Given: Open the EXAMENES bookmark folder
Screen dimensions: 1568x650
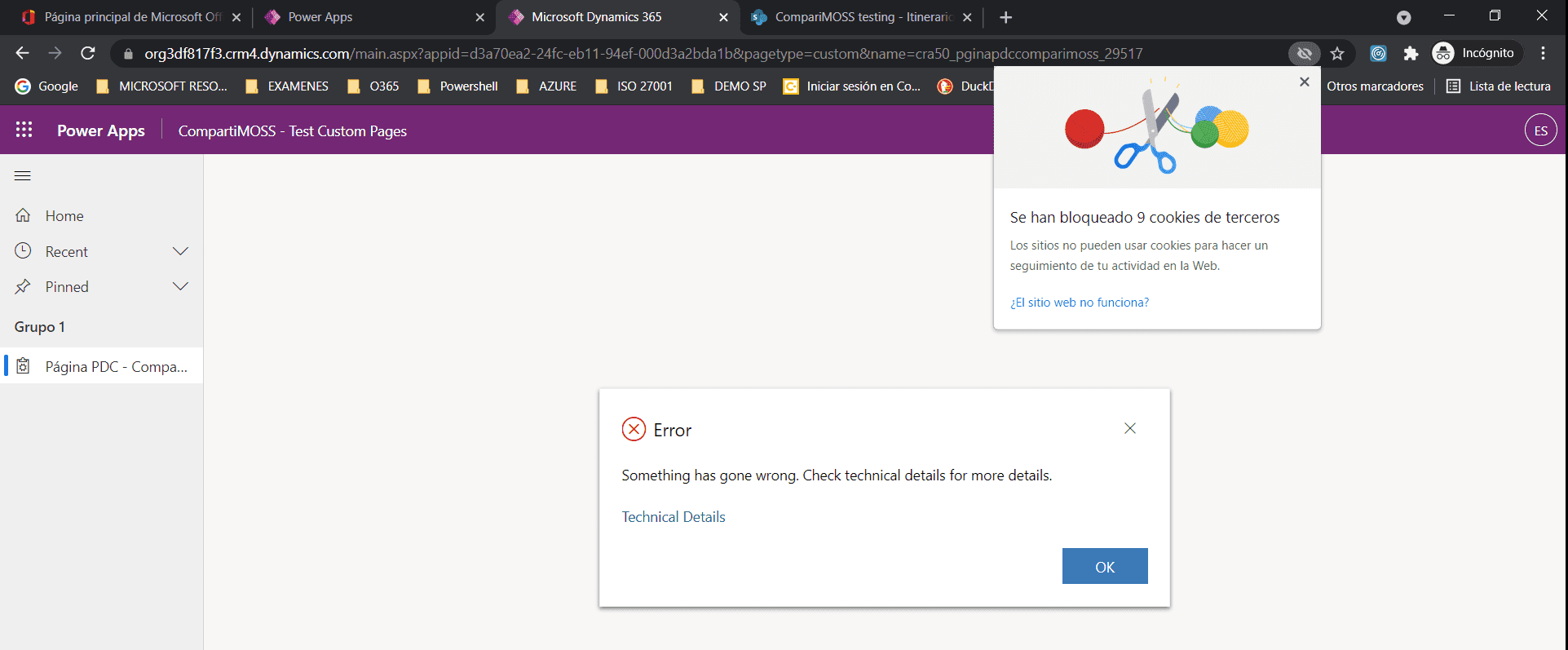Looking at the screenshot, I should click(x=286, y=86).
